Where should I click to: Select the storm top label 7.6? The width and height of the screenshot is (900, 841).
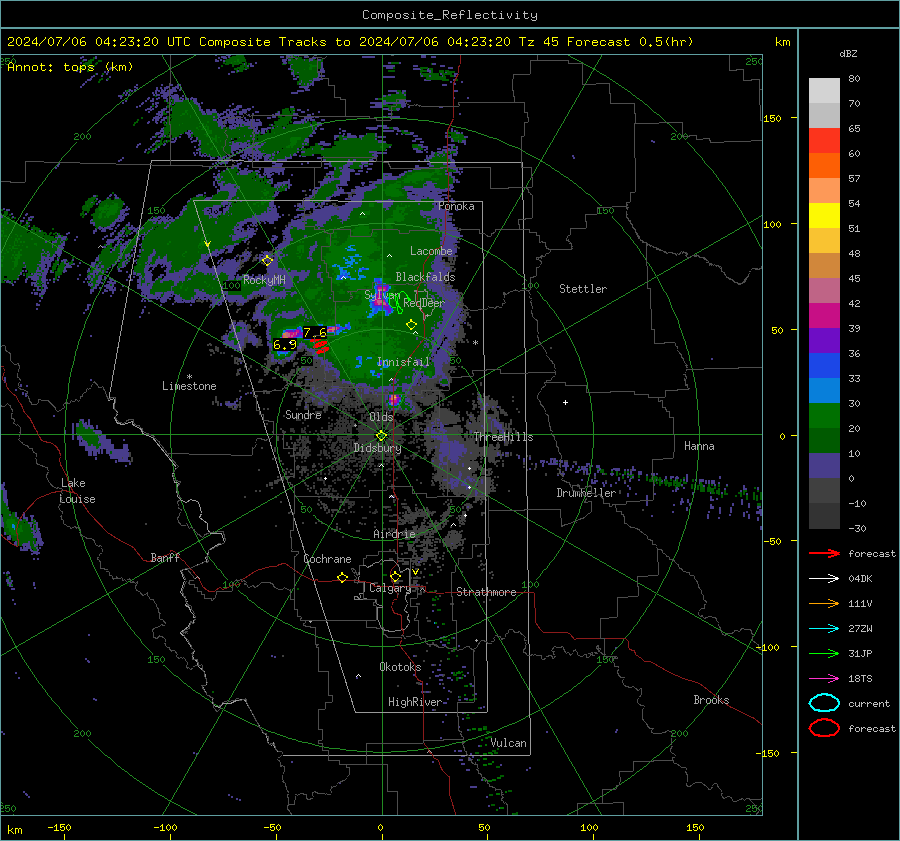(315, 332)
